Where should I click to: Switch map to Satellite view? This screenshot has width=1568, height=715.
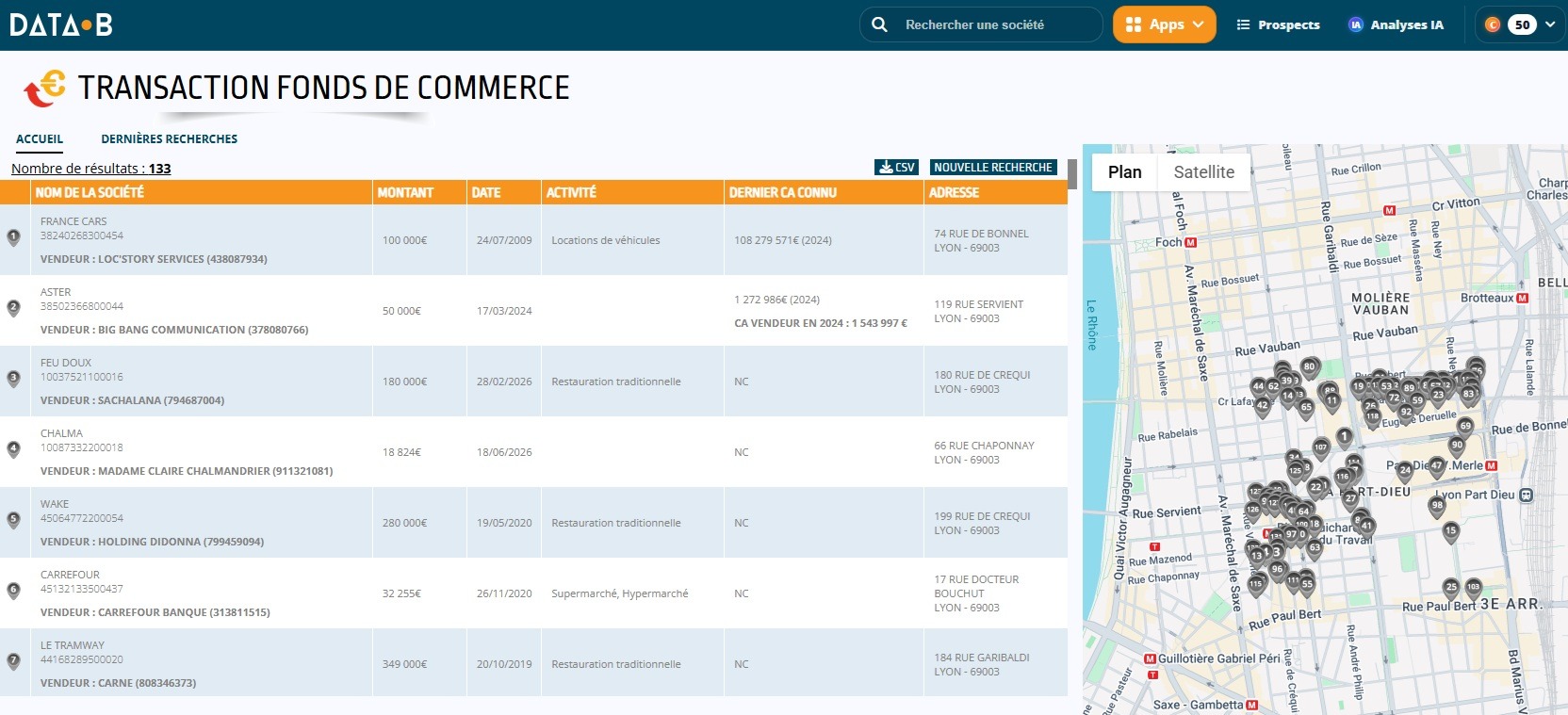pyautogui.click(x=1203, y=172)
